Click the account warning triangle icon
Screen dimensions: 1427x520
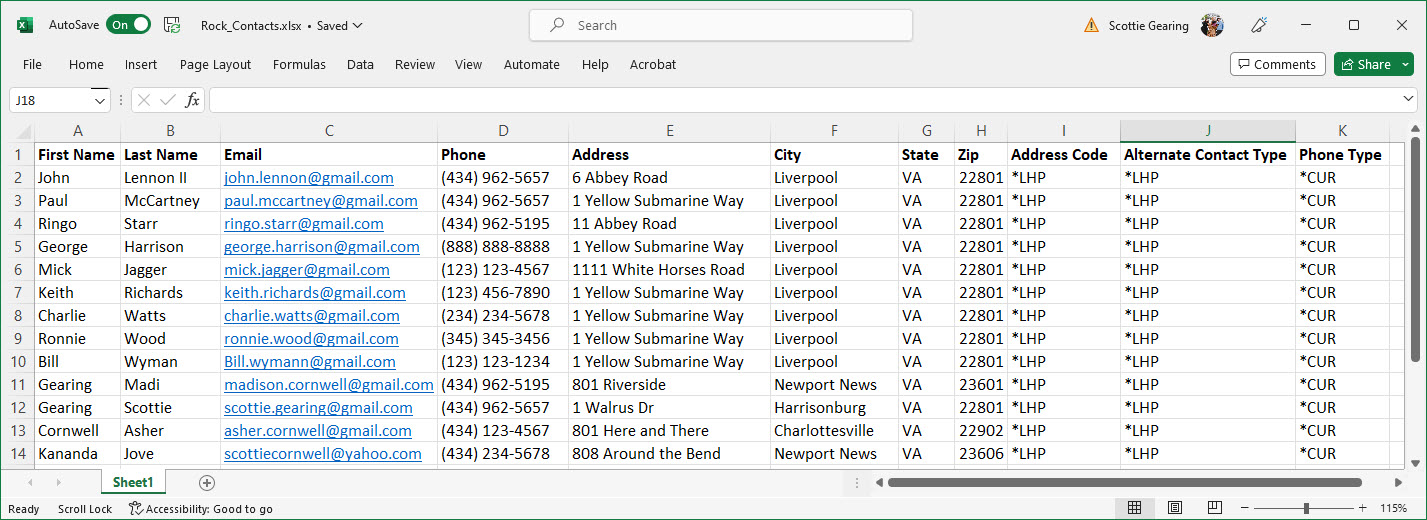point(1091,26)
